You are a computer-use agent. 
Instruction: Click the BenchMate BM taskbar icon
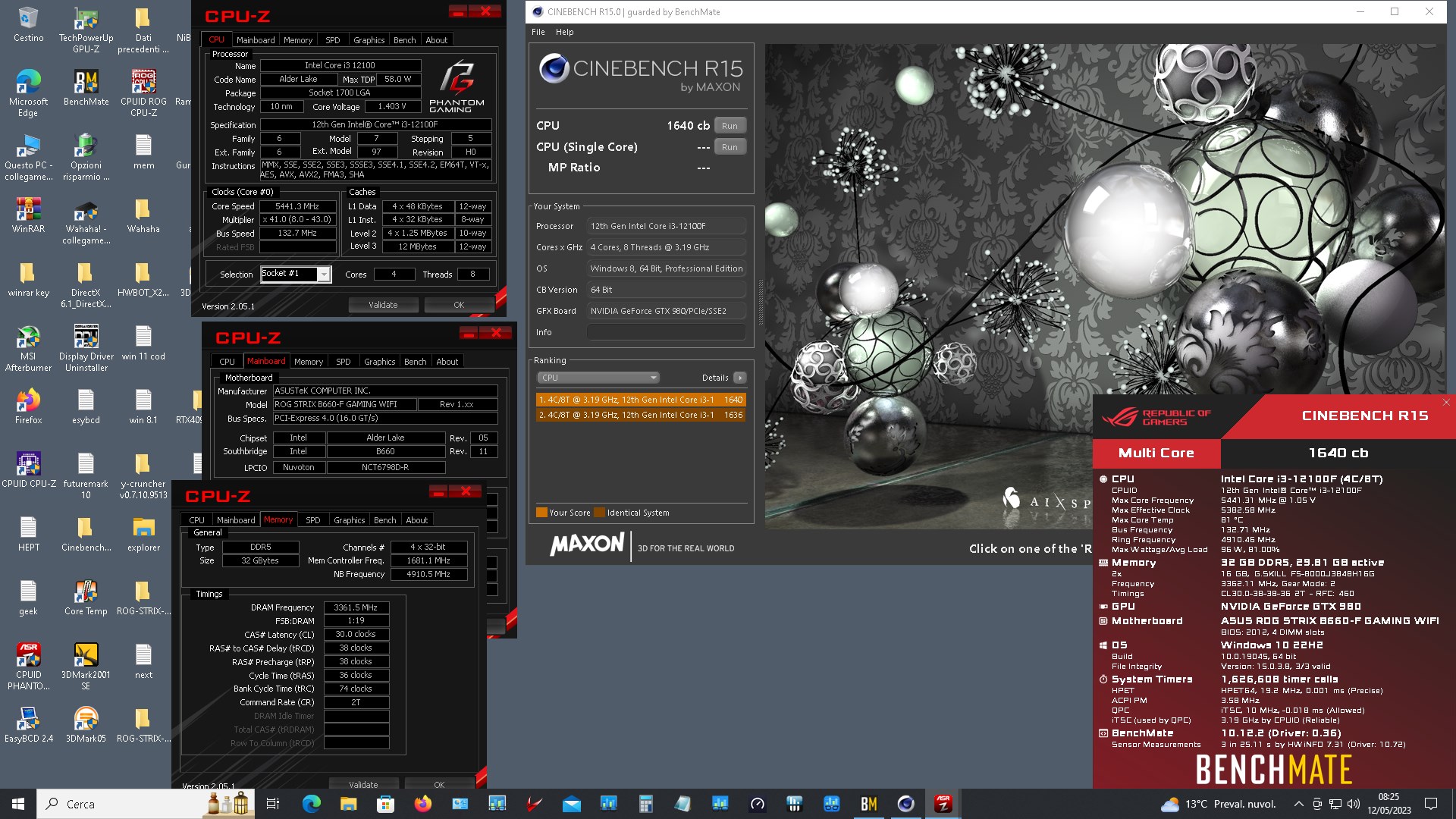click(869, 804)
